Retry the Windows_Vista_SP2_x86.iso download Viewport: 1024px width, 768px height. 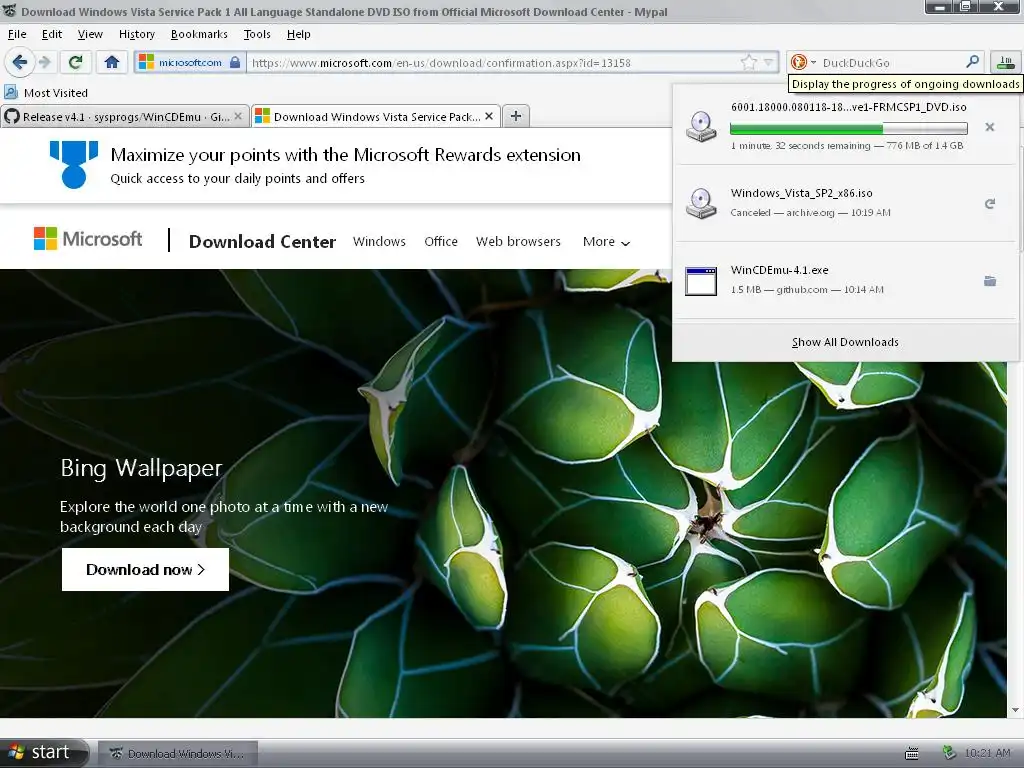click(x=989, y=204)
